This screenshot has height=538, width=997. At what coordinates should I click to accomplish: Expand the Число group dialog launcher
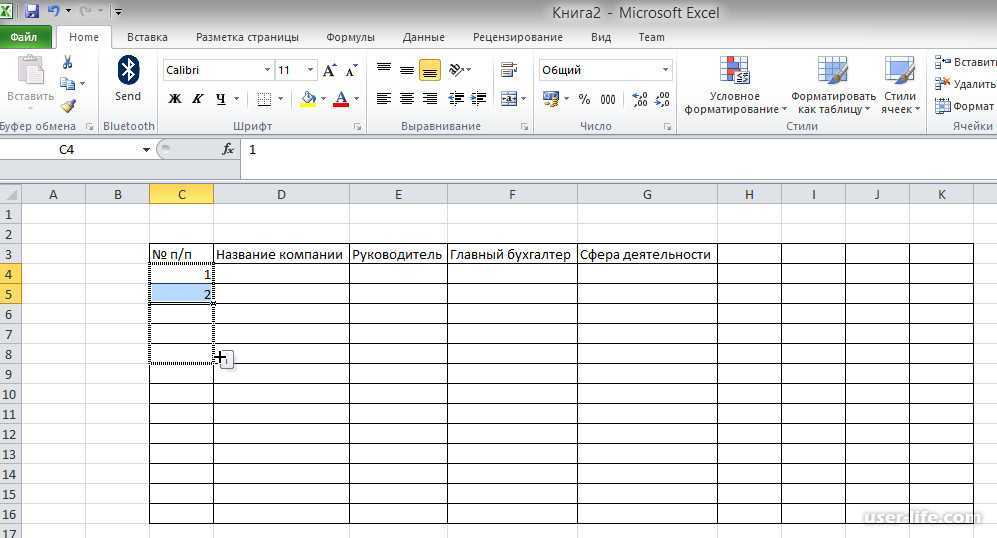668,127
